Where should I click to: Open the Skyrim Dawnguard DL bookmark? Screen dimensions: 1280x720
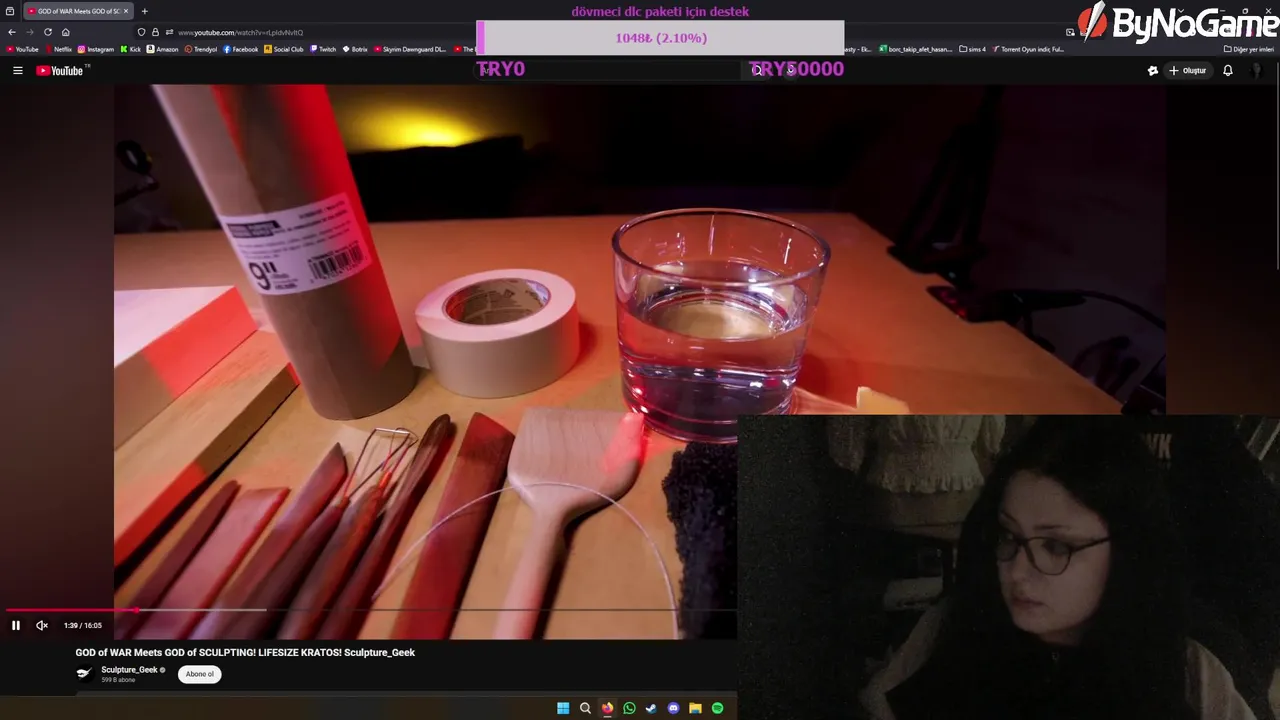pyautogui.click(x=410, y=49)
